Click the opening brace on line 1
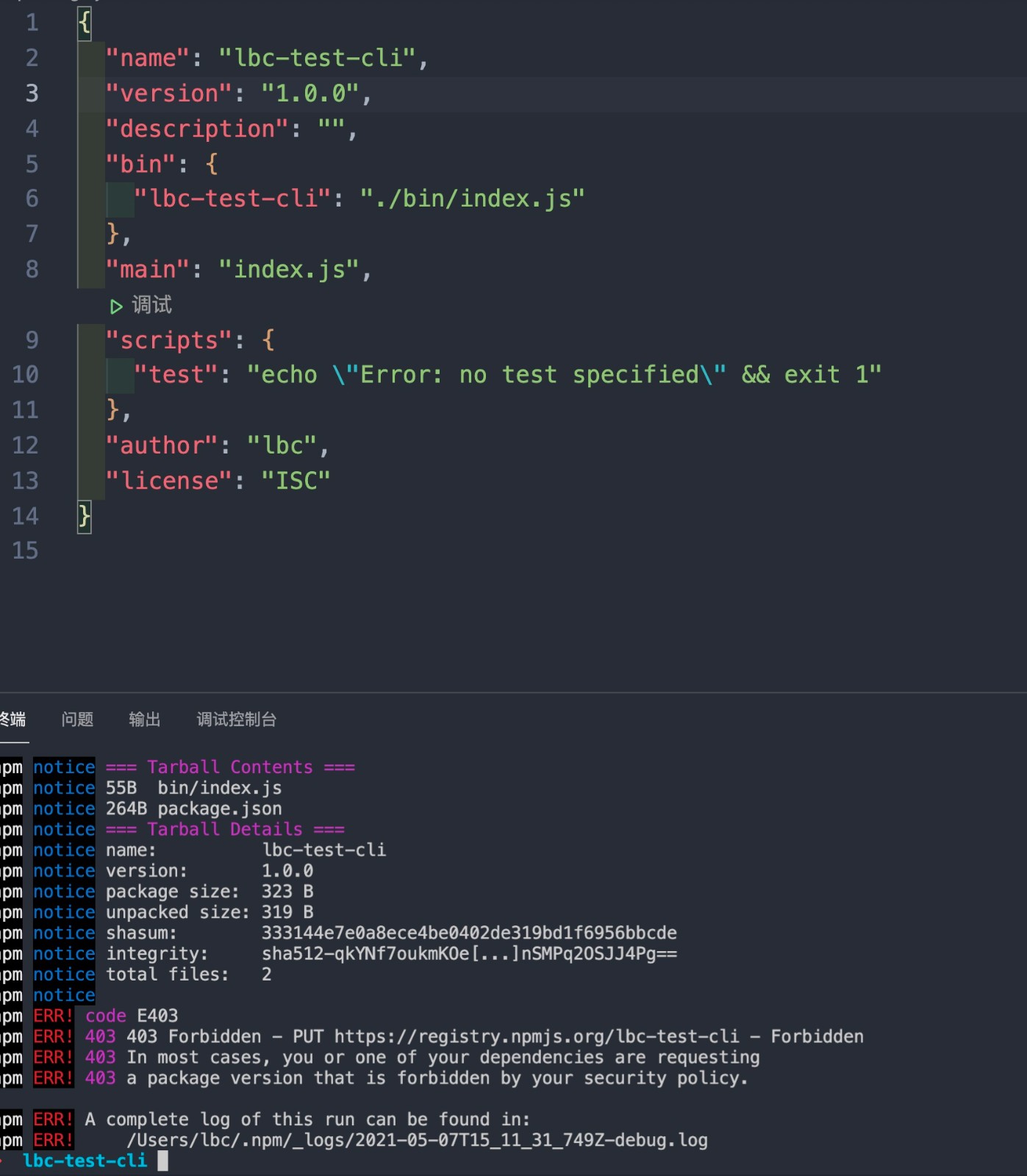The image size is (1027, 1176). coord(85,23)
